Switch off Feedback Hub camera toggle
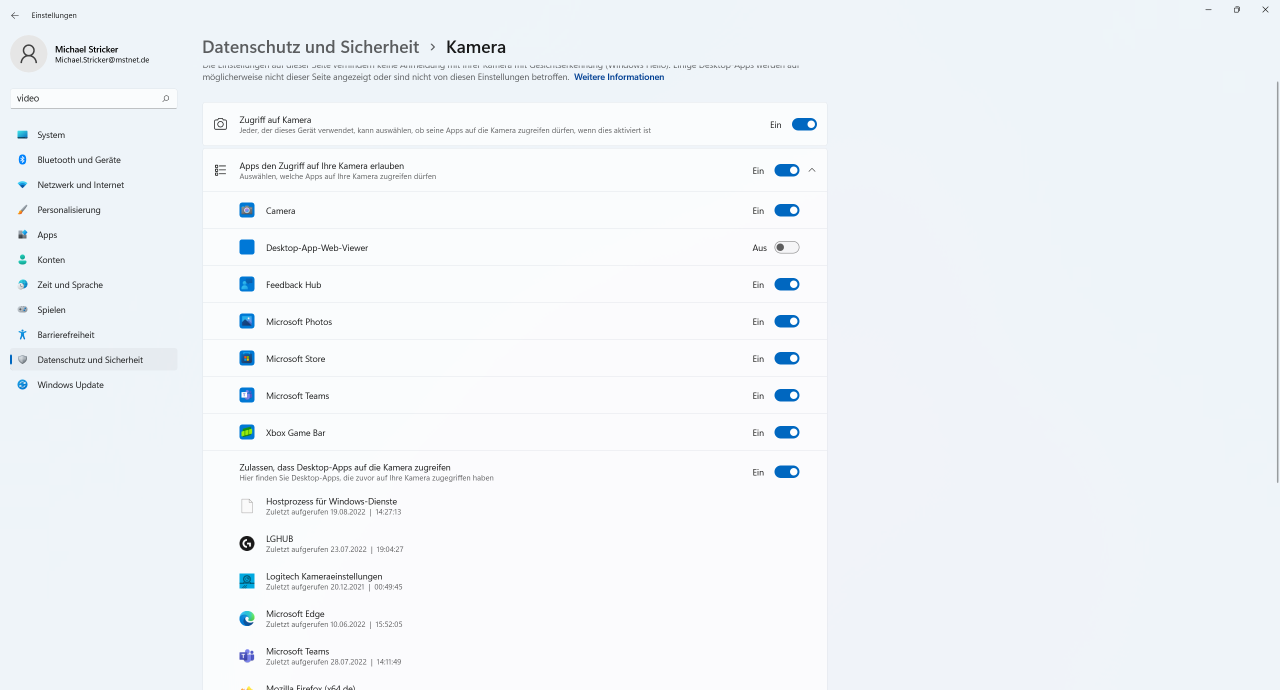The height and width of the screenshot is (690, 1280). 787,285
